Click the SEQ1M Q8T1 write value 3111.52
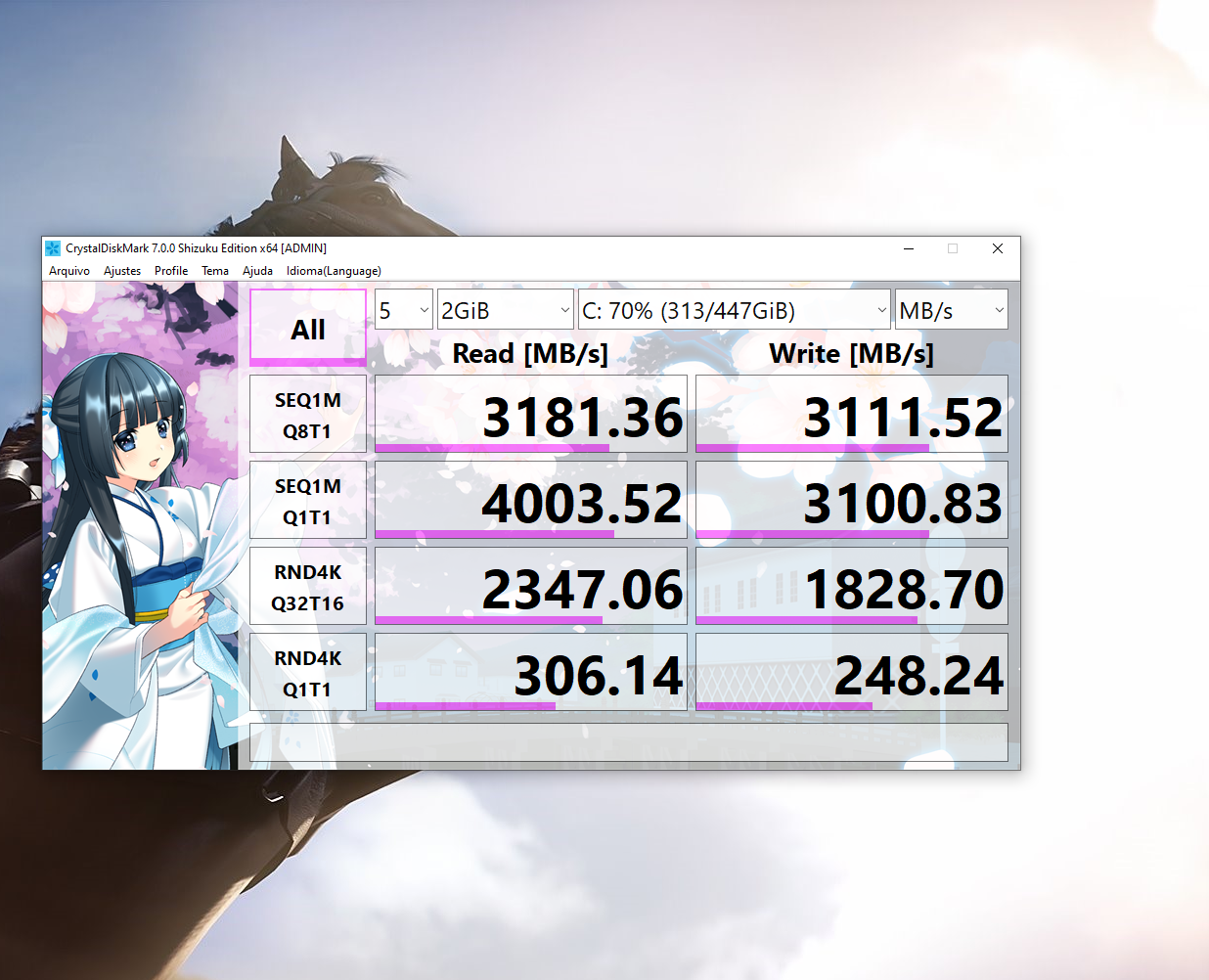The height and width of the screenshot is (980, 1209). [852, 414]
